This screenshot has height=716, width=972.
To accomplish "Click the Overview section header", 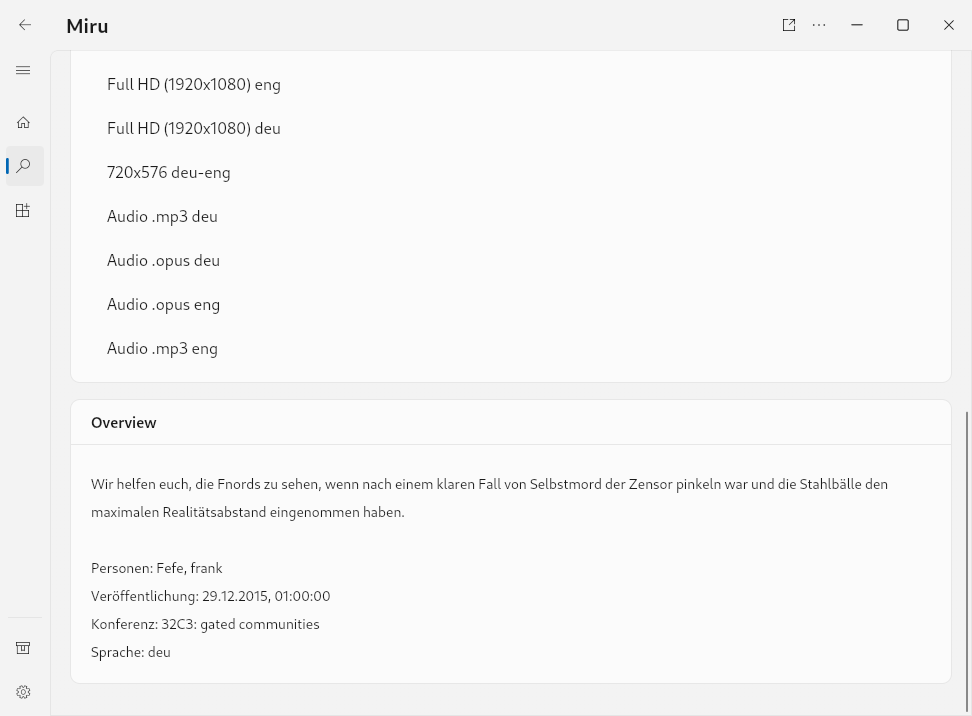I will tap(123, 422).
